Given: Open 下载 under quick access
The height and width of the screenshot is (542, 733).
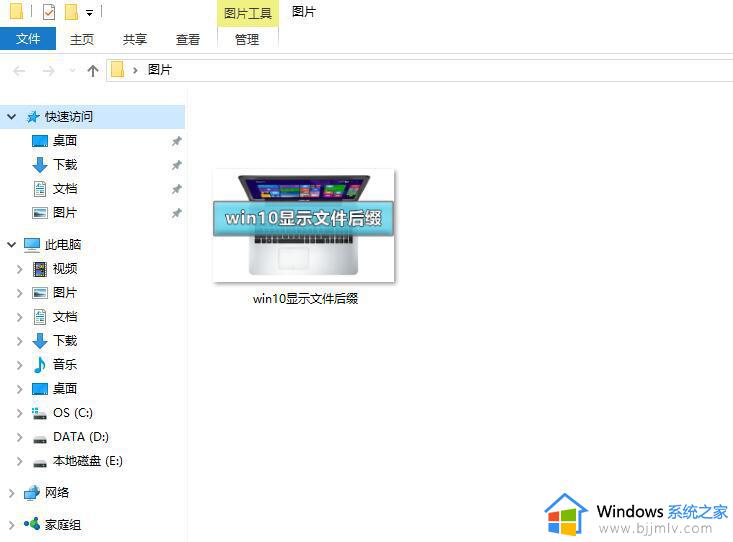Looking at the screenshot, I should click(x=65, y=165).
